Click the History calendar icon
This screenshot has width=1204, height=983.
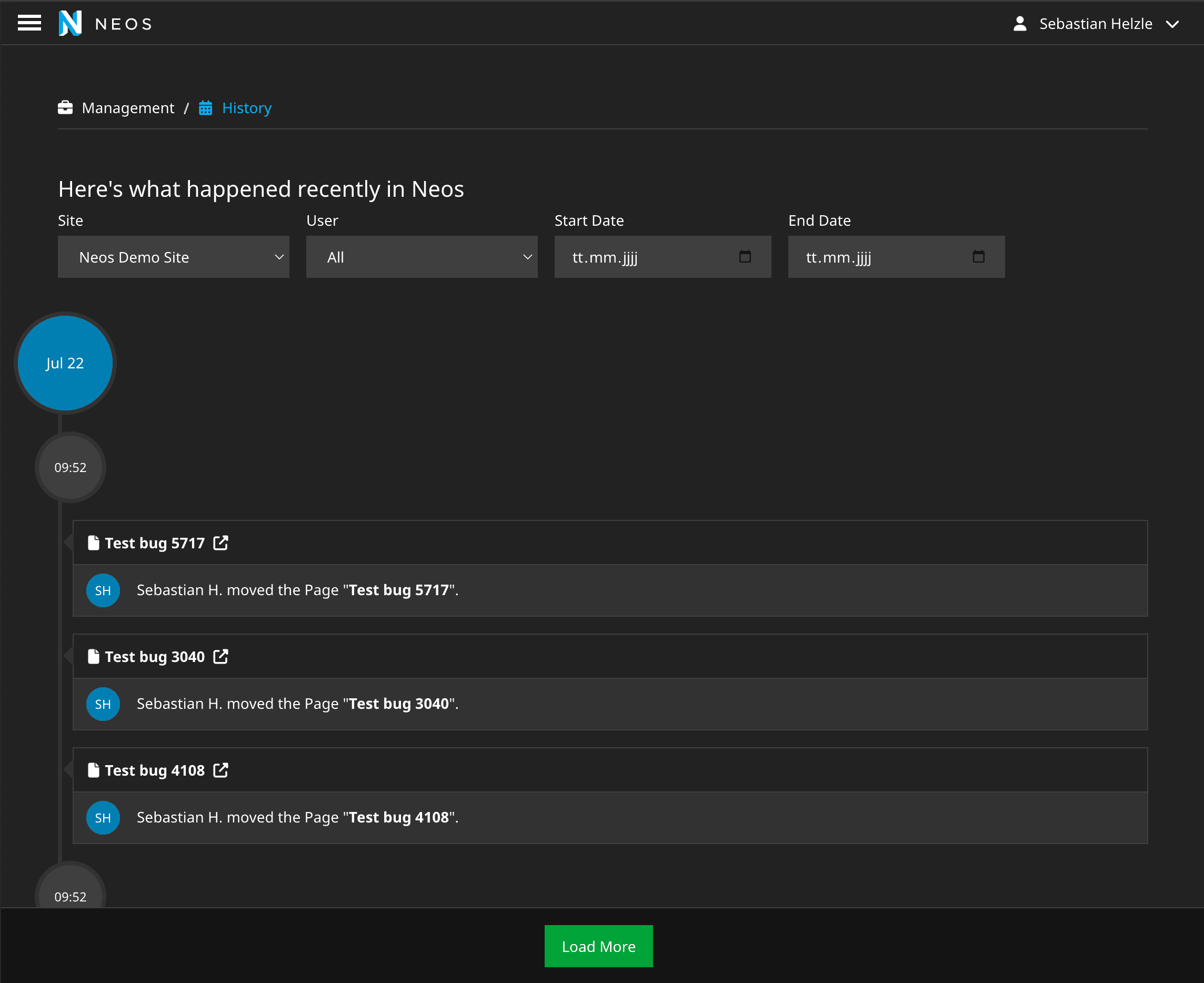[206, 107]
